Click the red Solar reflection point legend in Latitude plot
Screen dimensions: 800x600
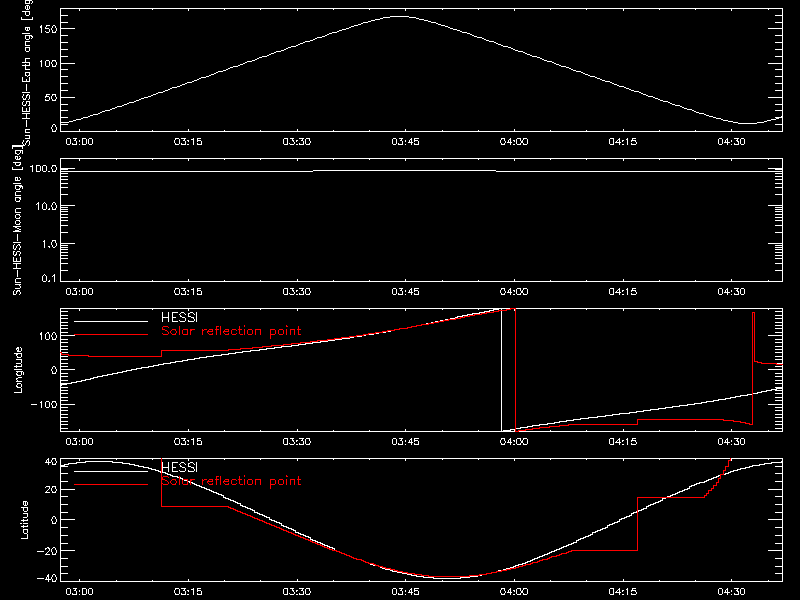[x=231, y=481]
